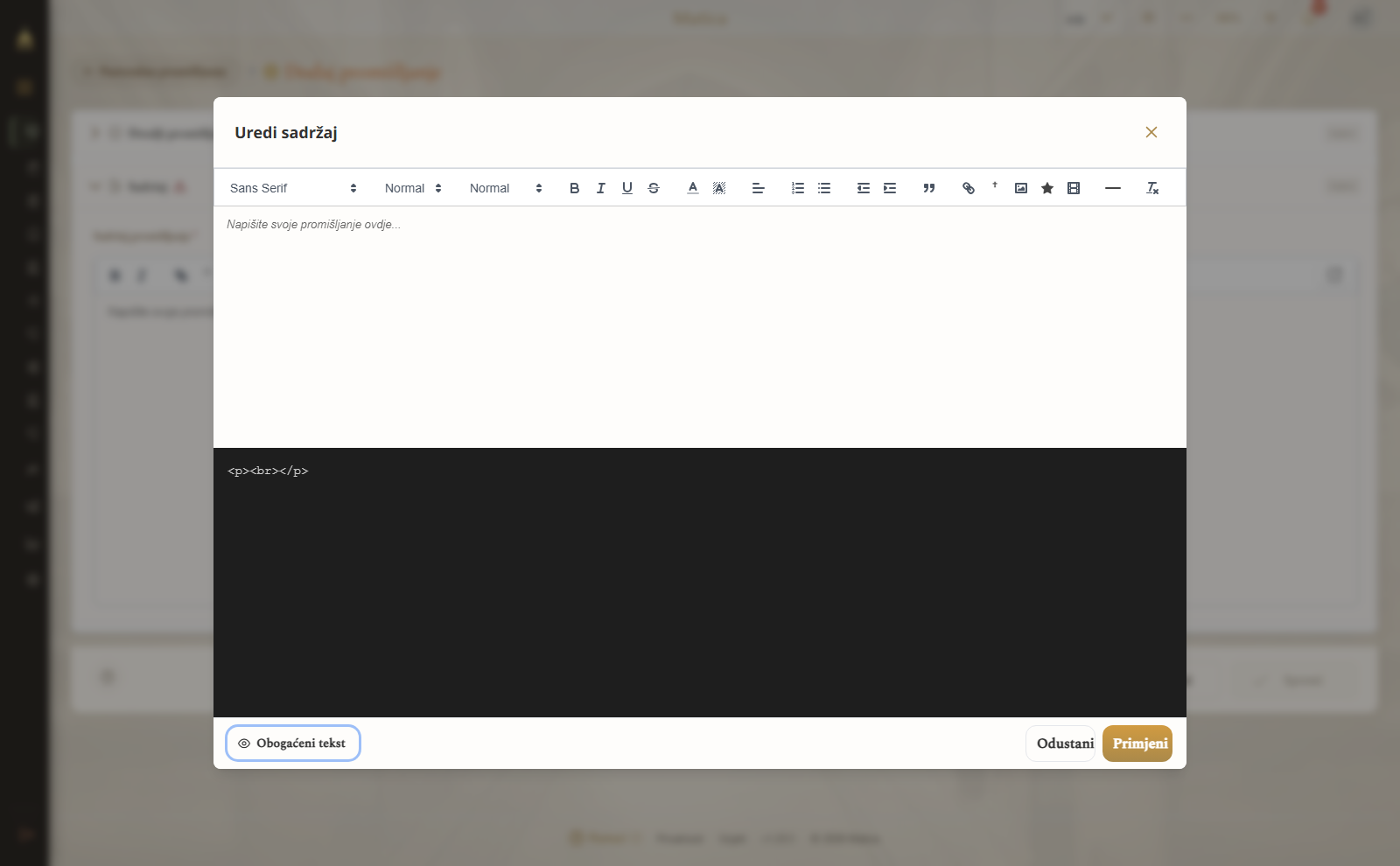The height and width of the screenshot is (866, 1400).
Task: Click the Primjeni button
Action: 1137,744
